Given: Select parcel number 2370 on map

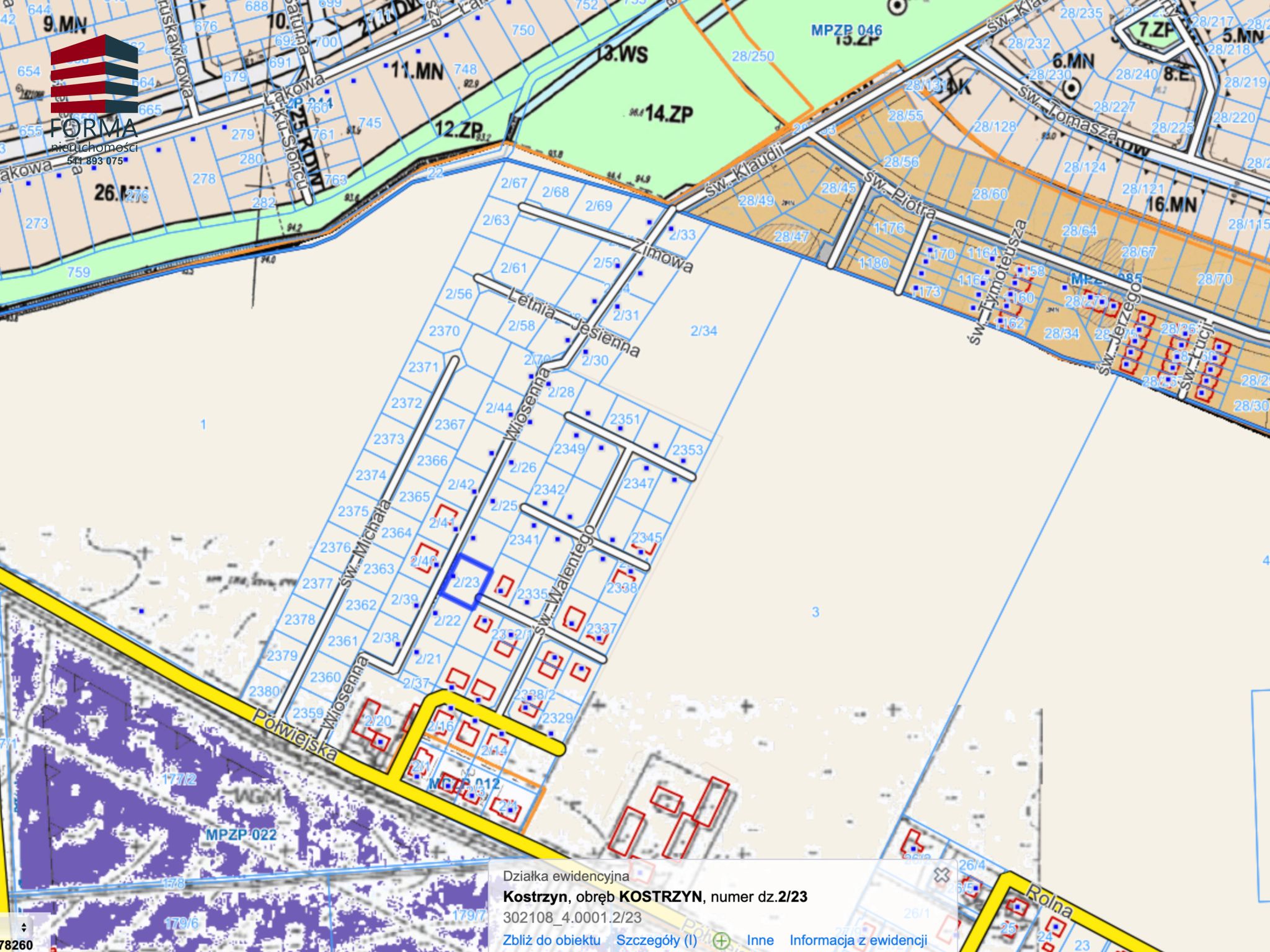Looking at the screenshot, I should 444,331.
